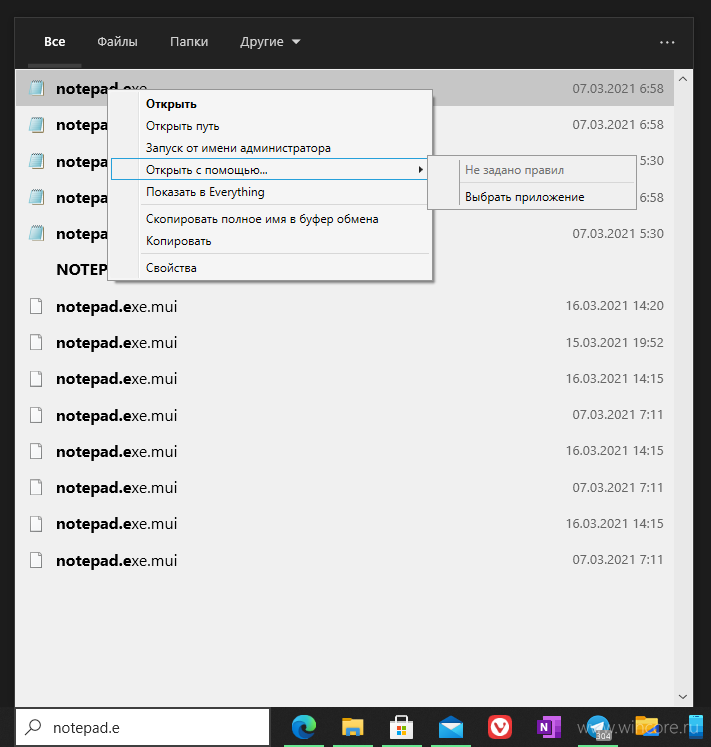Switch to the Папки tab

pos(189,42)
